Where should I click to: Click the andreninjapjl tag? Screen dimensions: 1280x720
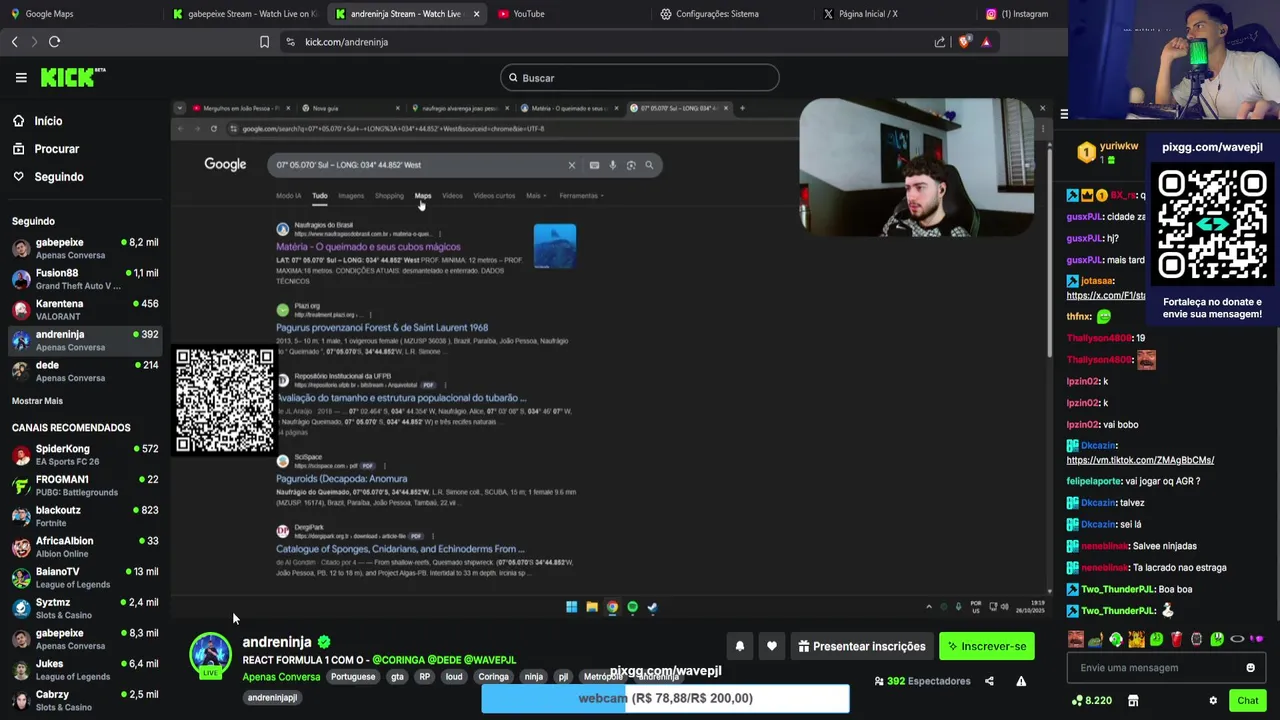pyautogui.click(x=272, y=698)
